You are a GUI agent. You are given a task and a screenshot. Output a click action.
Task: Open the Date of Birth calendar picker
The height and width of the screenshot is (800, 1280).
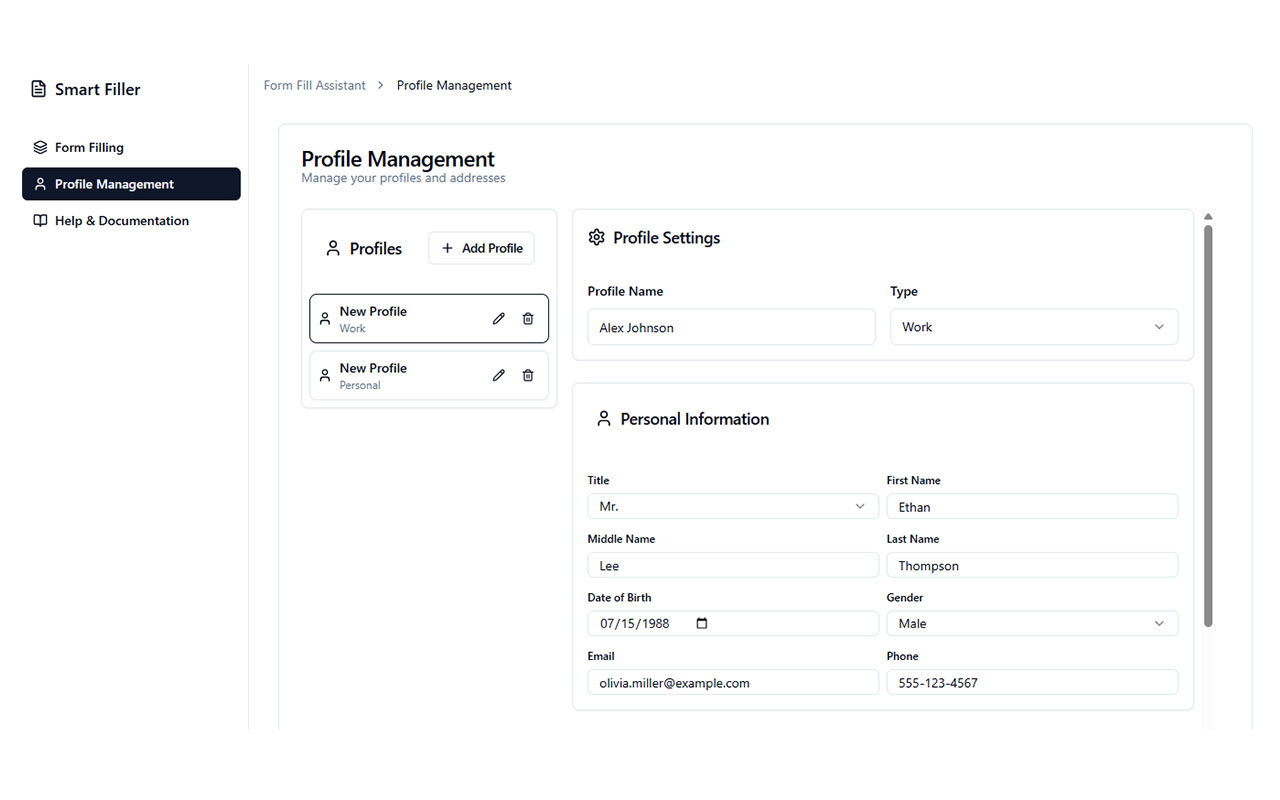701,623
